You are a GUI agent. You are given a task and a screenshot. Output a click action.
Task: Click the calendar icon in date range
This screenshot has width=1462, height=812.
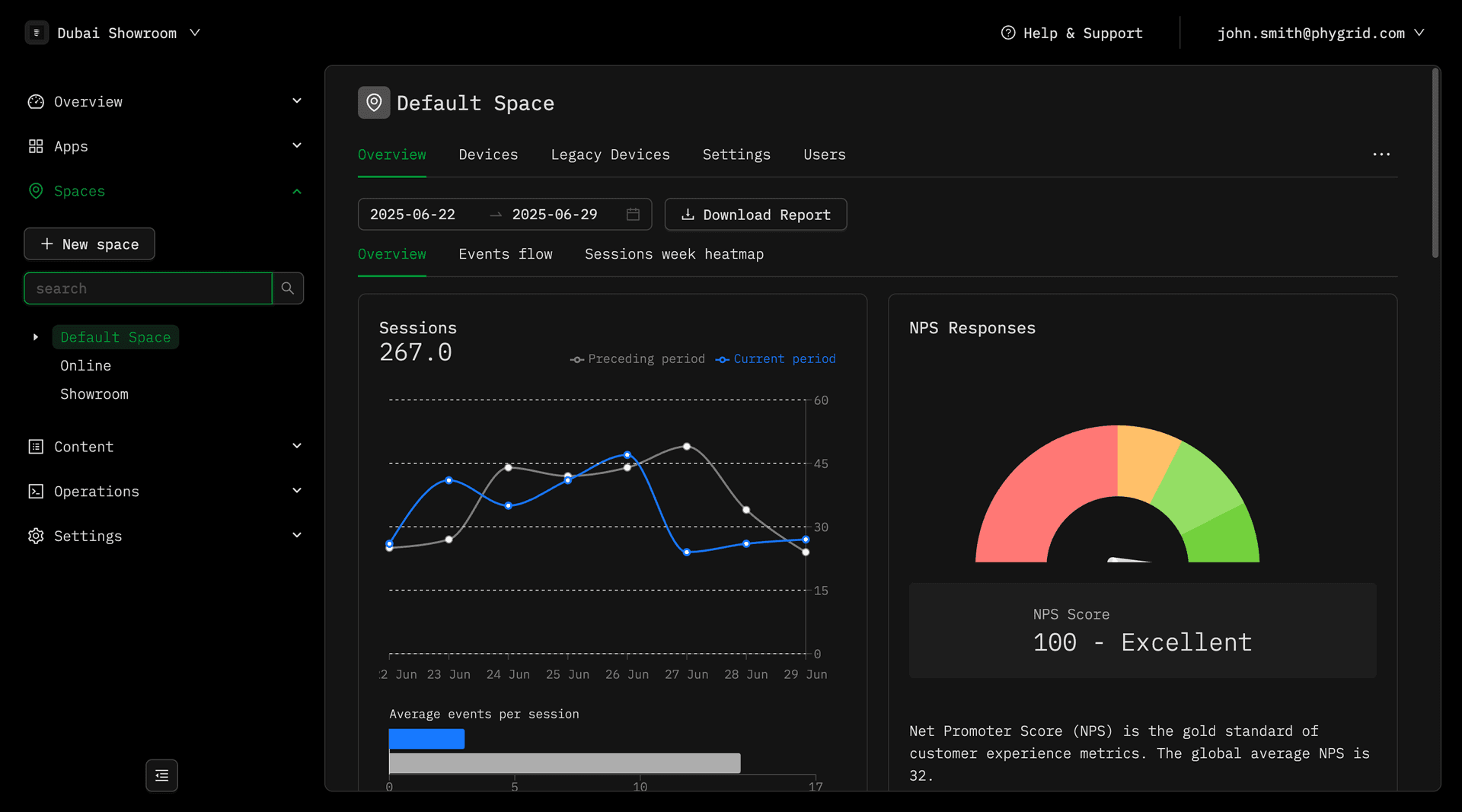(x=633, y=215)
